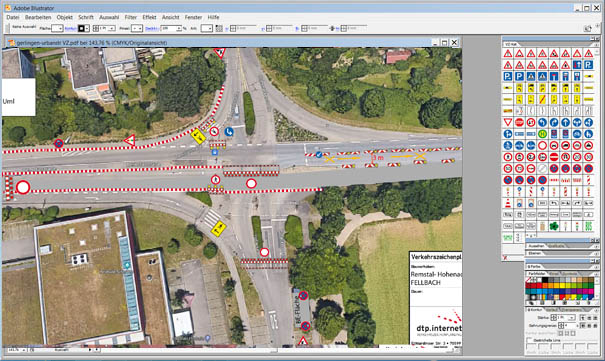Open the Ansicht menu
The image size is (605, 361).
point(171,17)
